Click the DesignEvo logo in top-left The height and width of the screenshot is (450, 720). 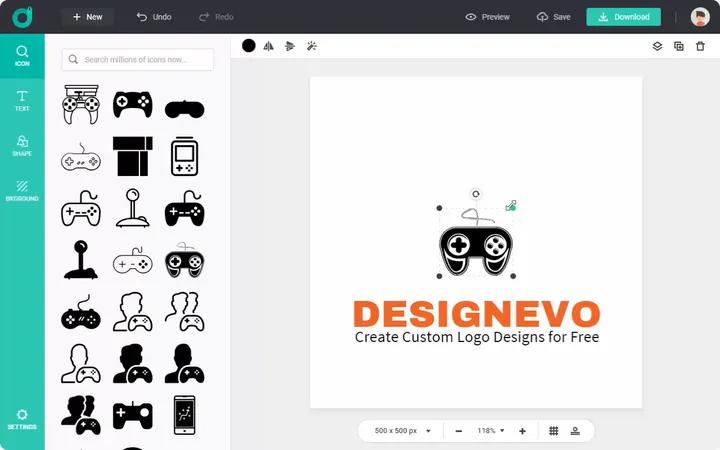point(22,17)
